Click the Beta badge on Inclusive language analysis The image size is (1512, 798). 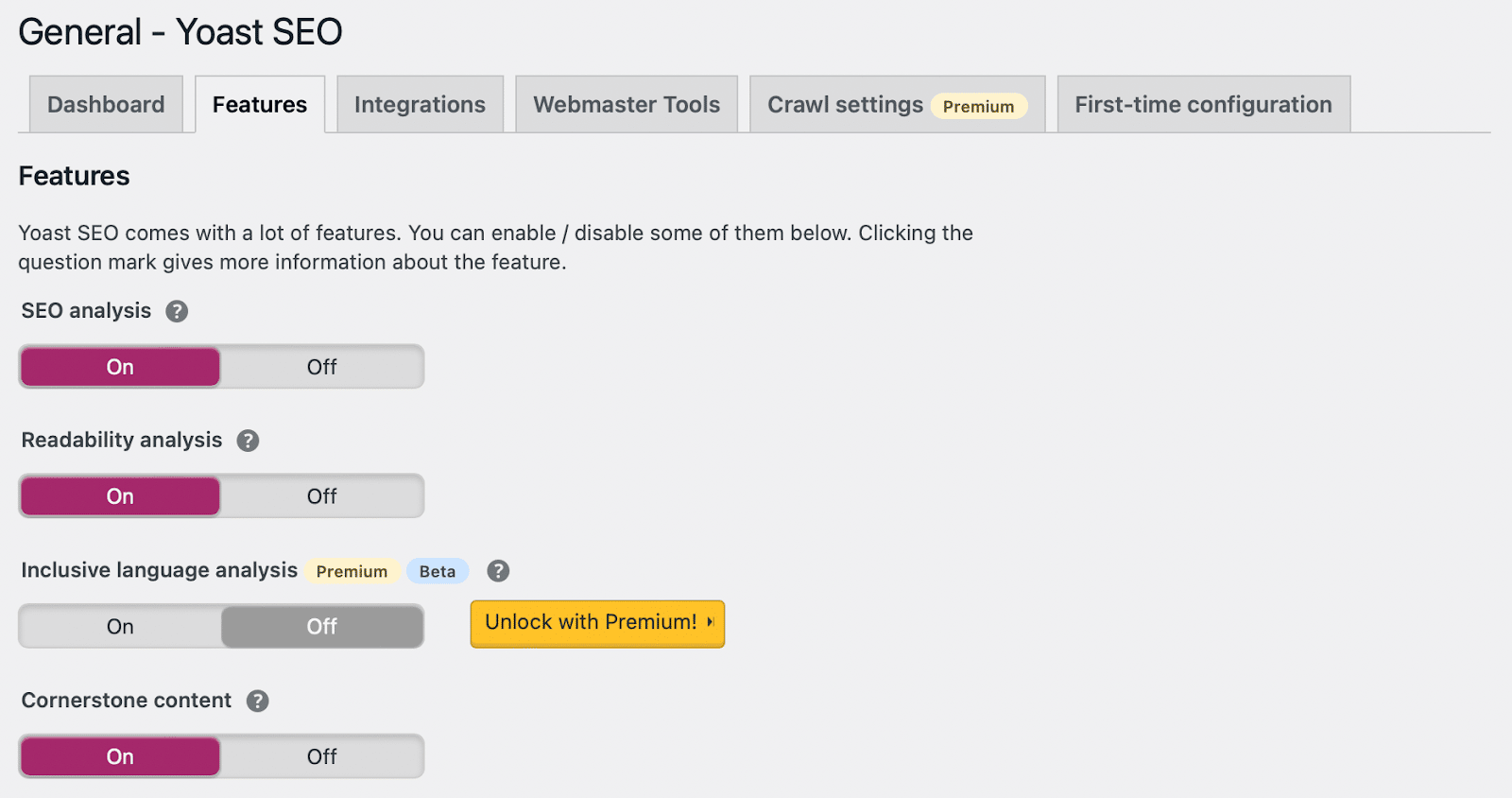tap(437, 571)
